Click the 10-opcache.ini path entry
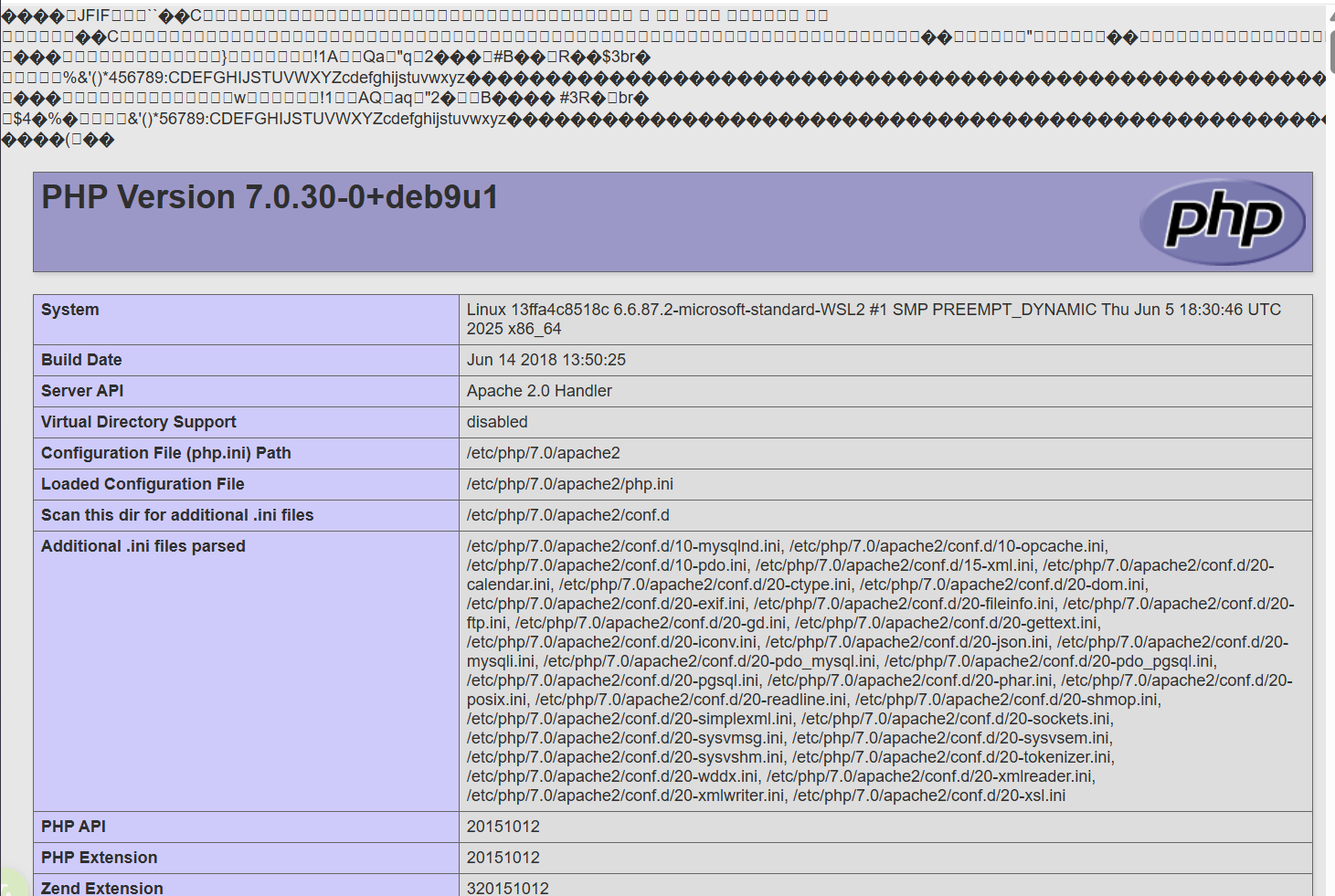The image size is (1335, 896). click(947, 546)
